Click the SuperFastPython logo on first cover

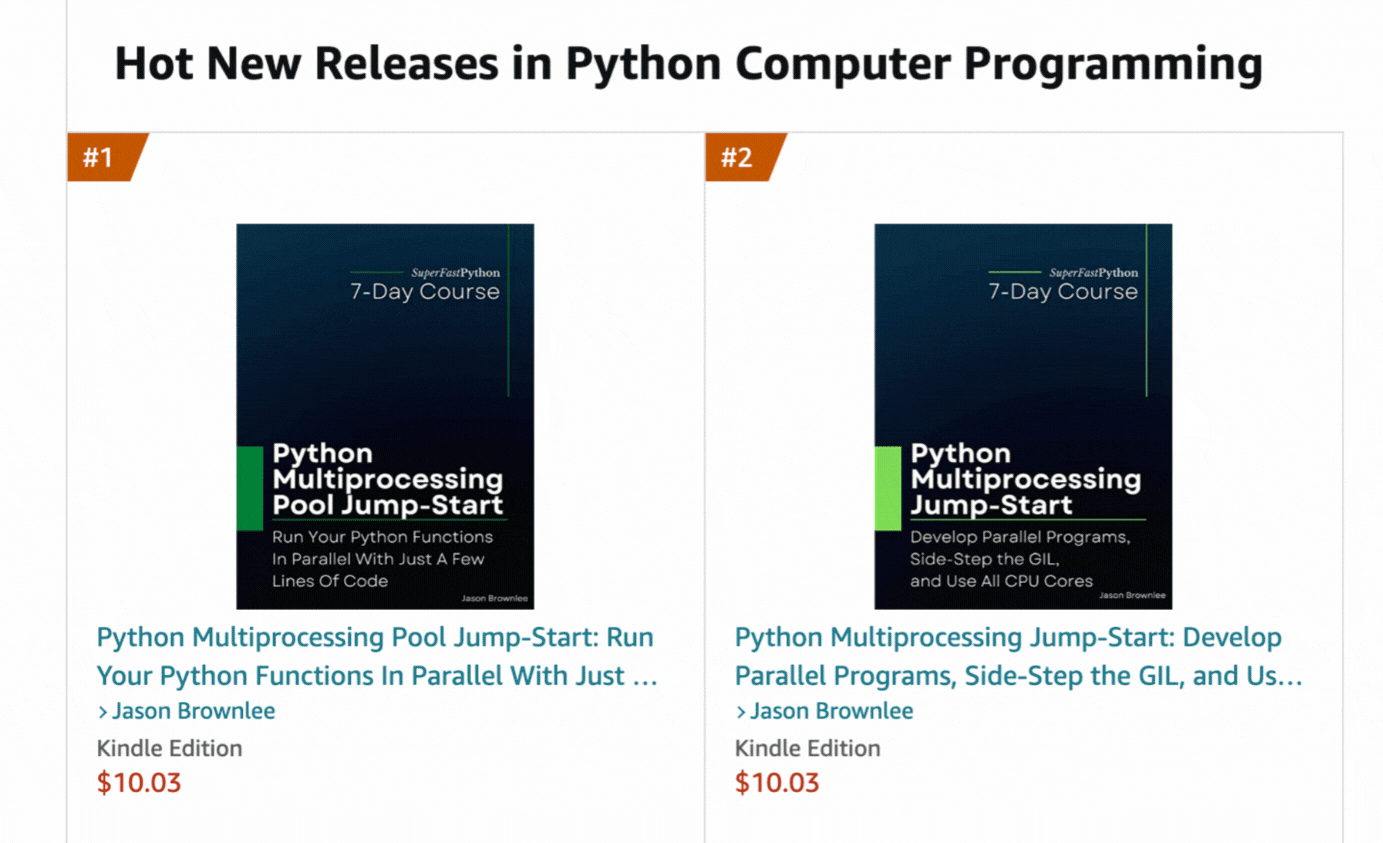click(455, 272)
